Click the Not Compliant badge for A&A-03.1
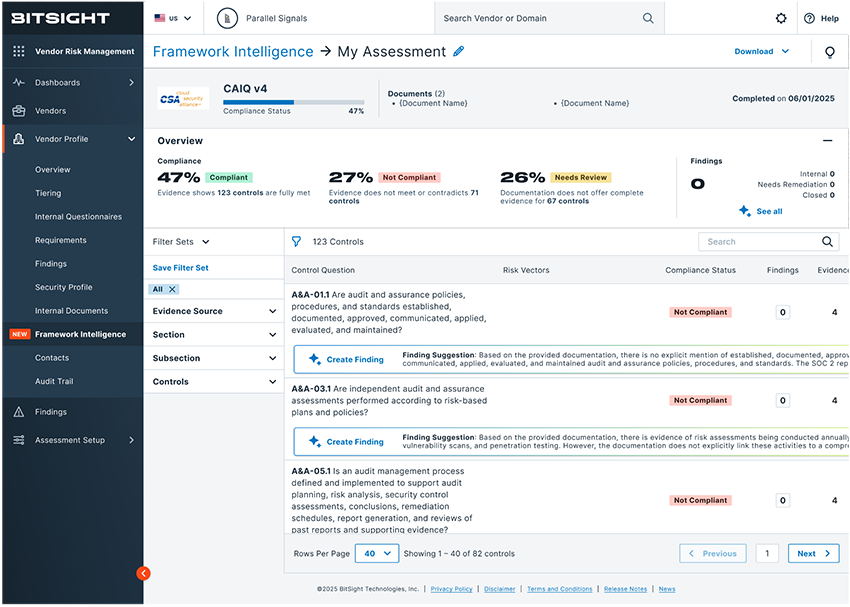 click(700, 401)
